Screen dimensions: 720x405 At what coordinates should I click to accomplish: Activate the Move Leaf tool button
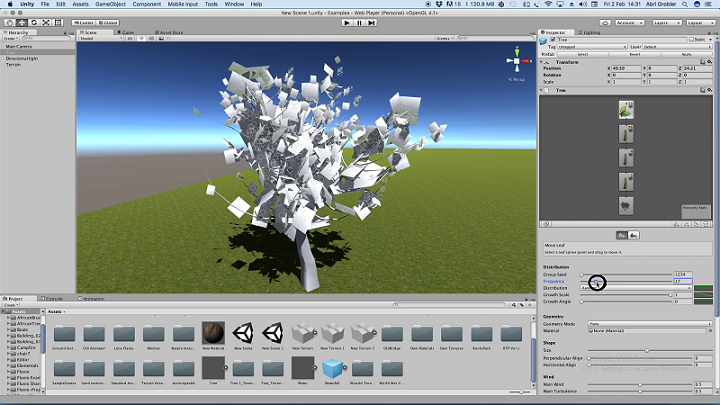[x=622, y=235]
